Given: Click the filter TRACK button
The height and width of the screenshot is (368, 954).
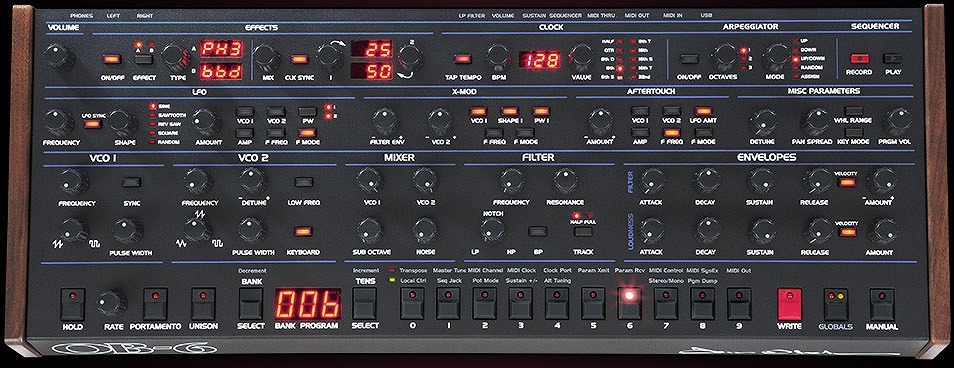Looking at the screenshot, I should 583,232.
